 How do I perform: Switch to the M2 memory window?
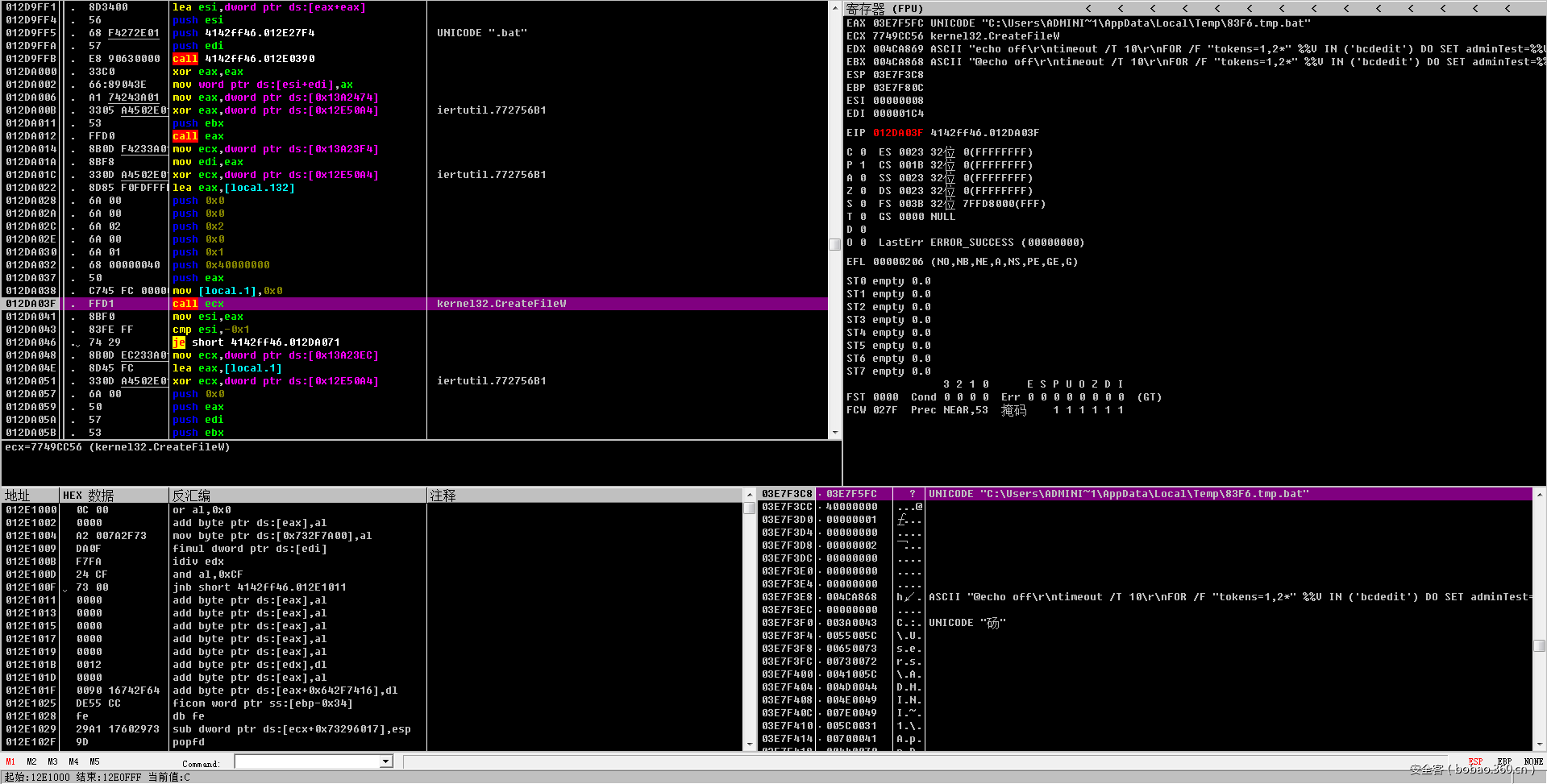[x=31, y=761]
